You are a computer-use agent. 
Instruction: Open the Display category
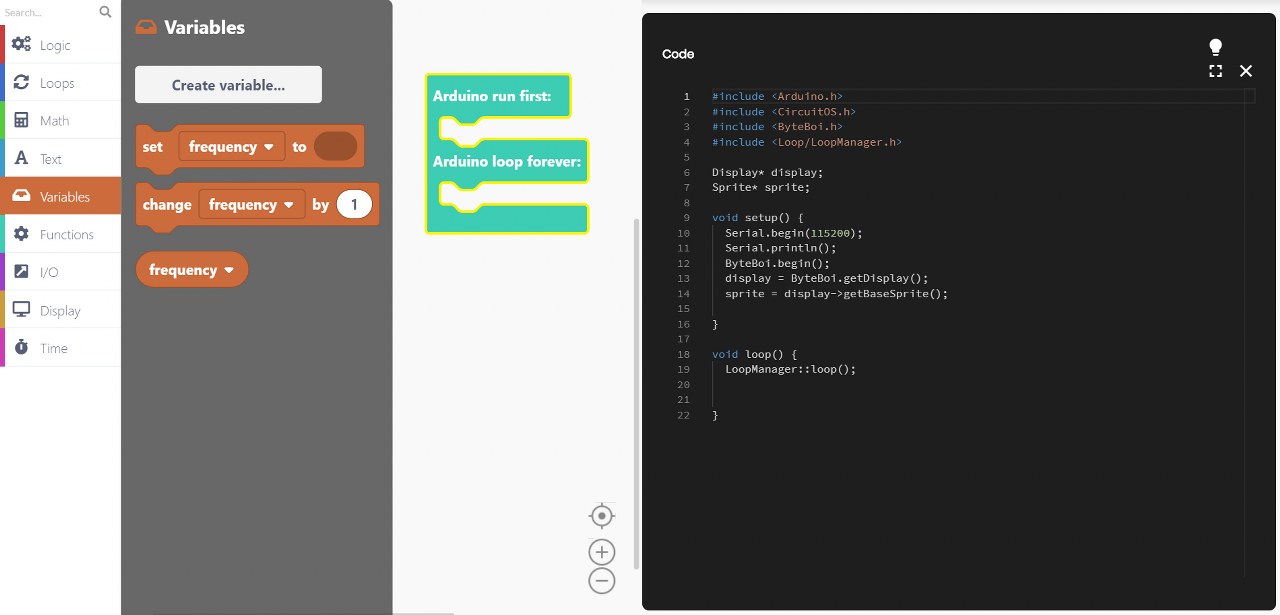click(x=61, y=310)
